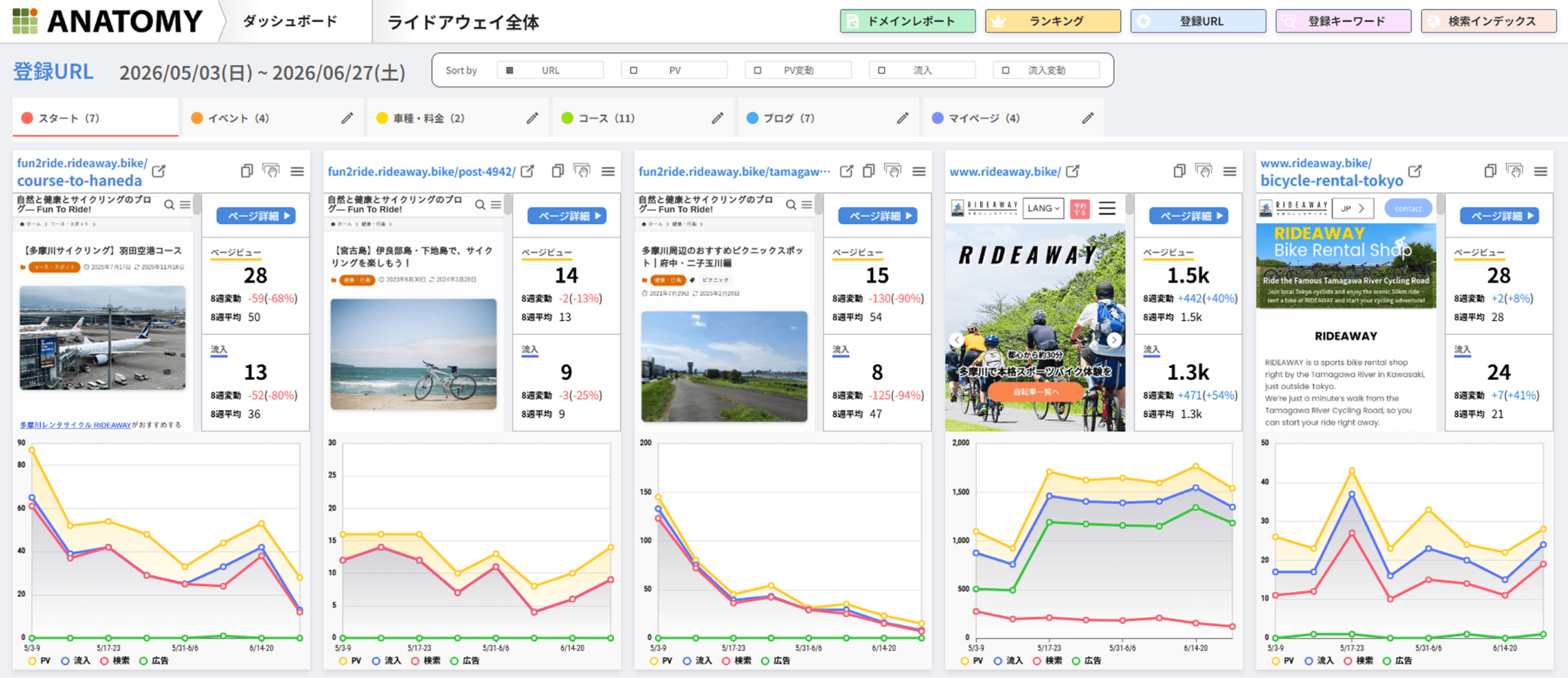Click the contact button in bicycle-rental-tokyo preview
1568x678 pixels.
[x=1407, y=208]
